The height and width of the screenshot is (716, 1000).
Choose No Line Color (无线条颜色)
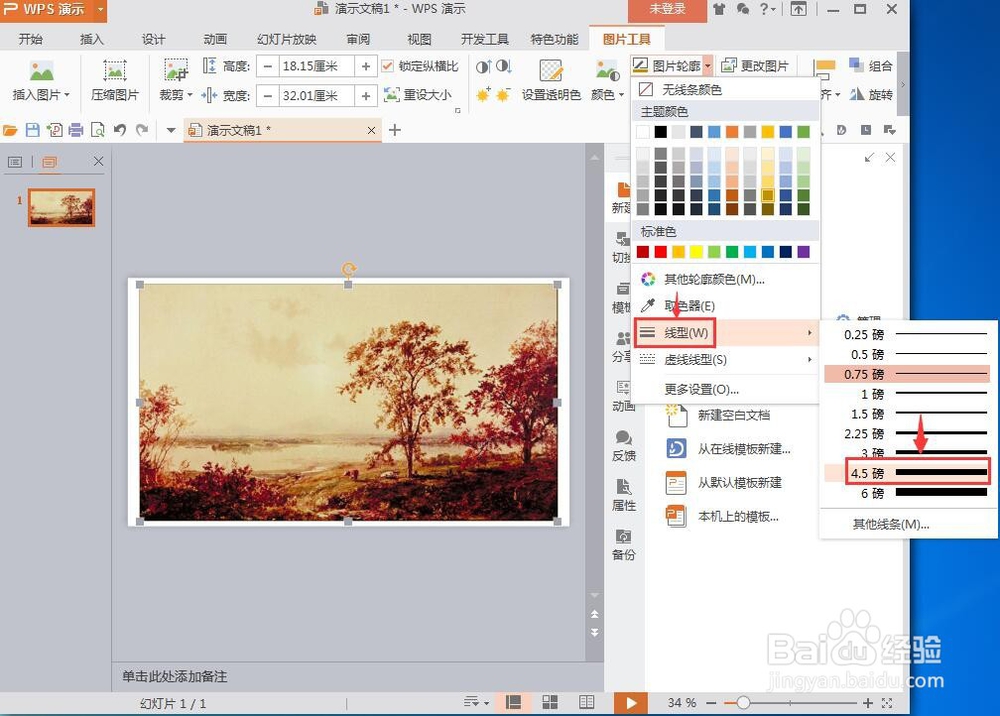(724, 89)
